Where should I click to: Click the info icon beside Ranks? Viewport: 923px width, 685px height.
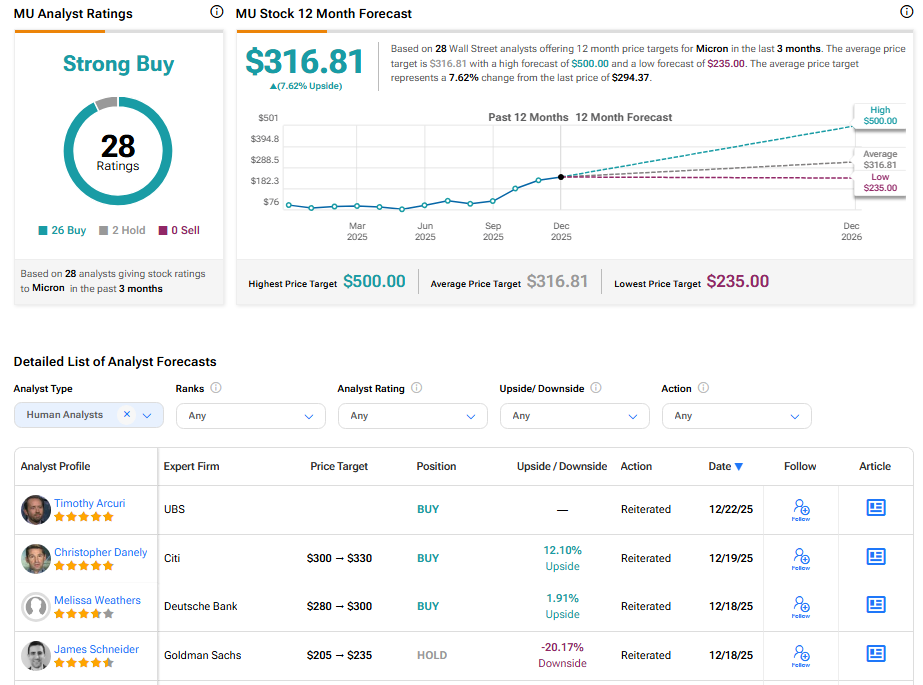coord(216,388)
